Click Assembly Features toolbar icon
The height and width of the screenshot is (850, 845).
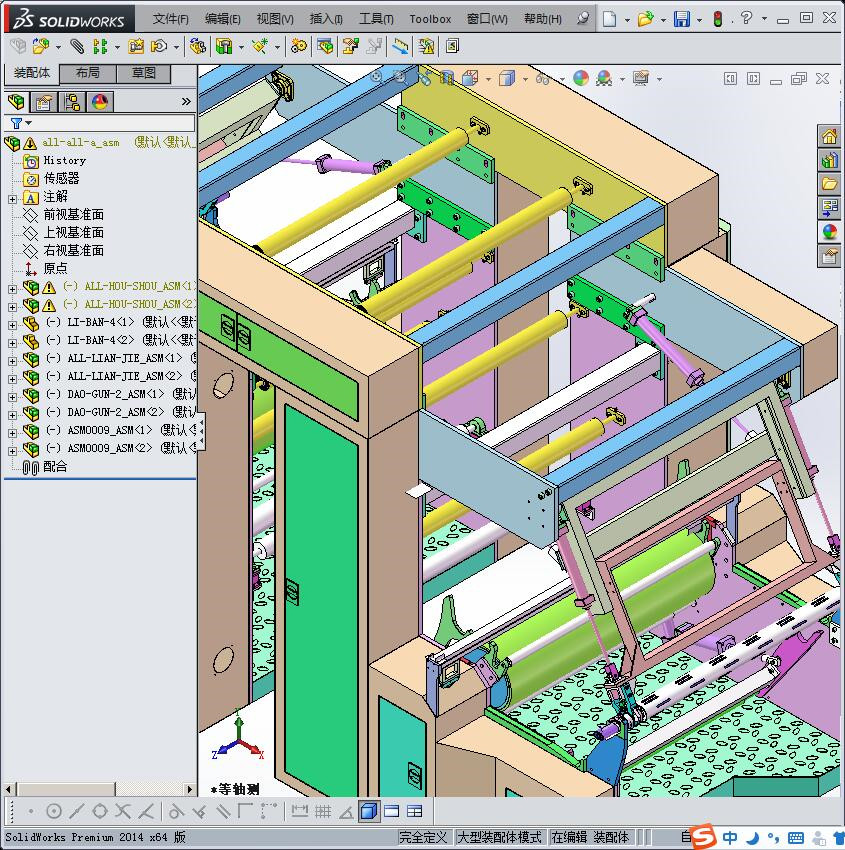[223, 47]
